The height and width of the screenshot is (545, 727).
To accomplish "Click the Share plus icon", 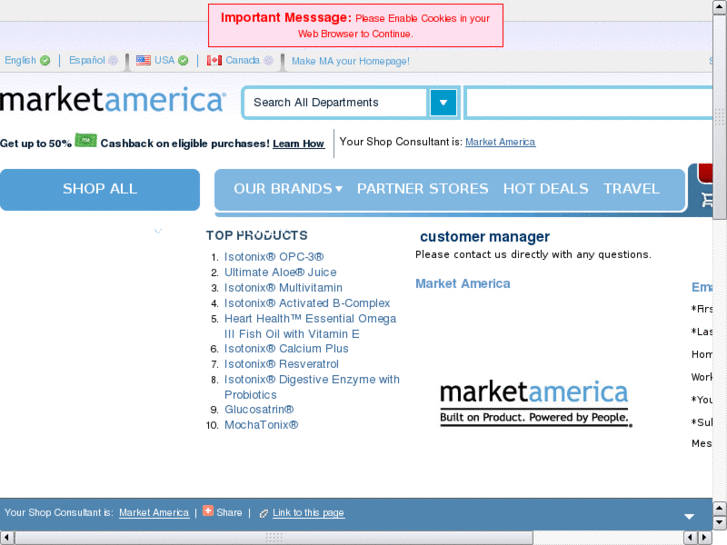I will 208,511.
